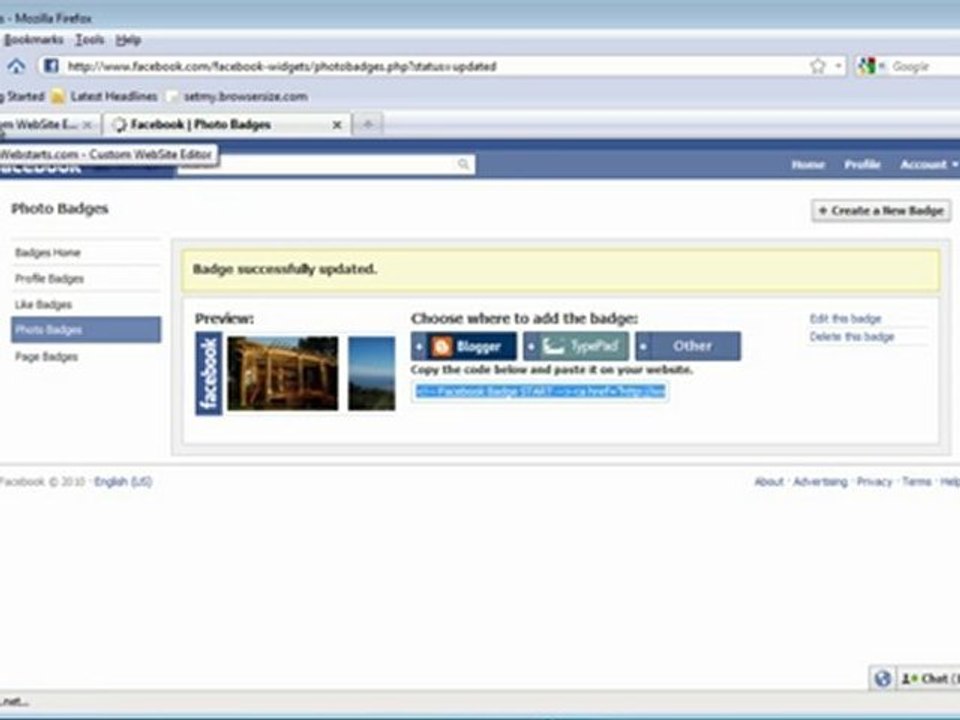The image size is (960, 720).
Task: Expand the Account dropdown menu
Action: [928, 164]
